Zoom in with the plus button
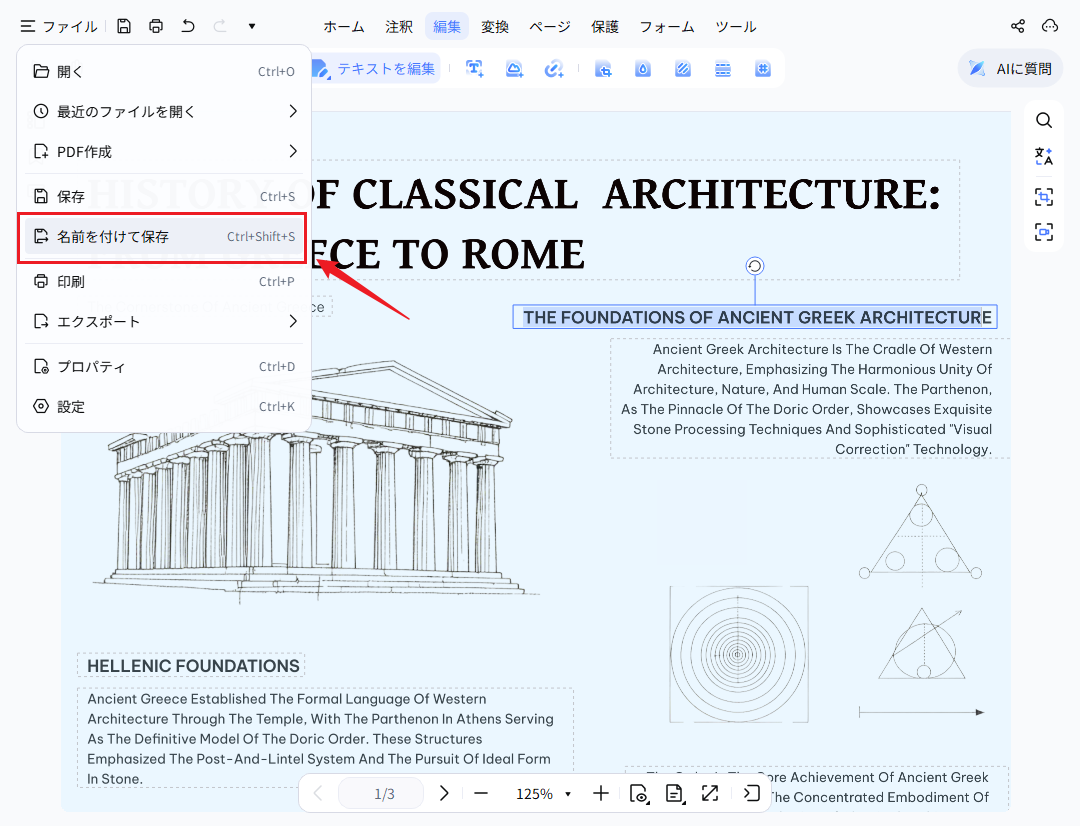This screenshot has height=826, width=1080. [601, 794]
